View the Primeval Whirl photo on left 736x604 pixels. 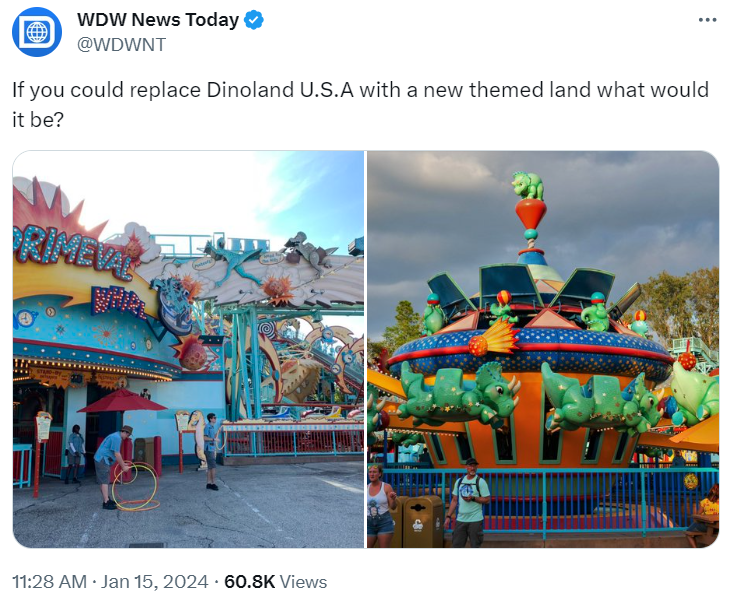click(x=188, y=349)
